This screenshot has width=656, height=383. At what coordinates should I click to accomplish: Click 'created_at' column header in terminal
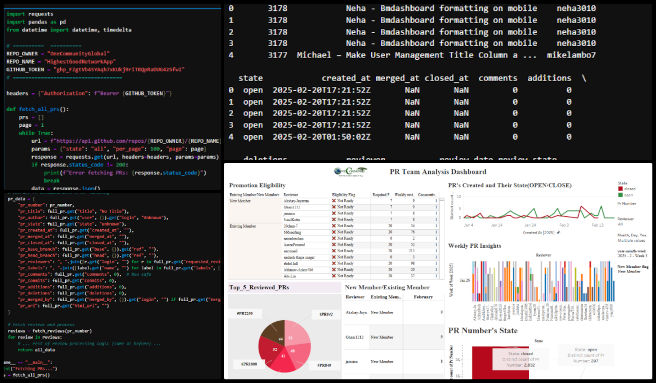click(x=346, y=78)
